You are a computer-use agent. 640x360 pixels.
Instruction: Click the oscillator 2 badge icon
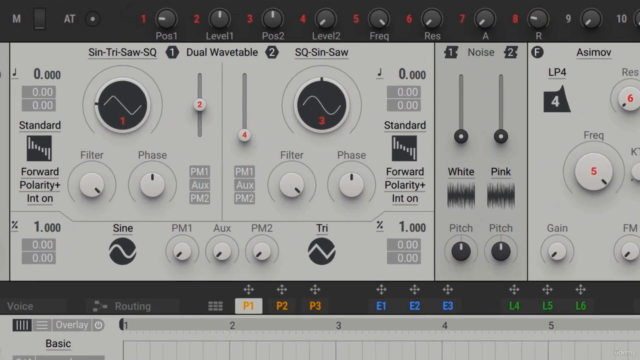tap(272, 52)
